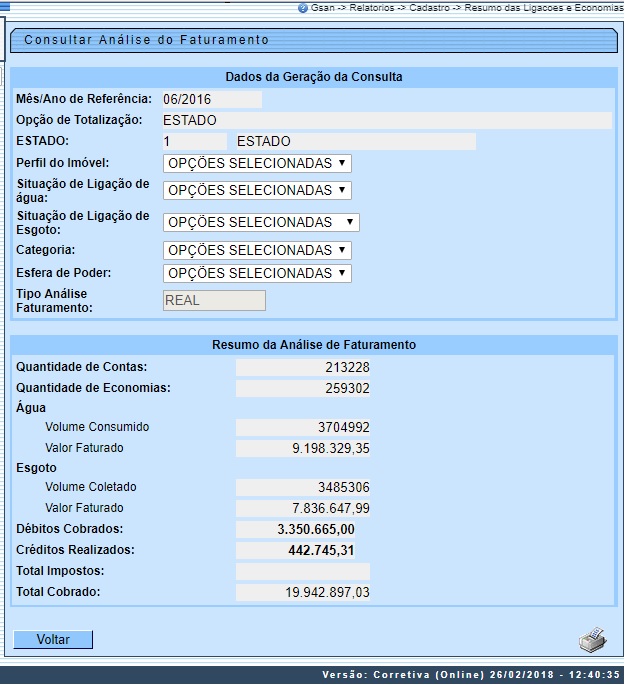
Task: Click the Quantidade de Contas value field
Action: coord(303,367)
